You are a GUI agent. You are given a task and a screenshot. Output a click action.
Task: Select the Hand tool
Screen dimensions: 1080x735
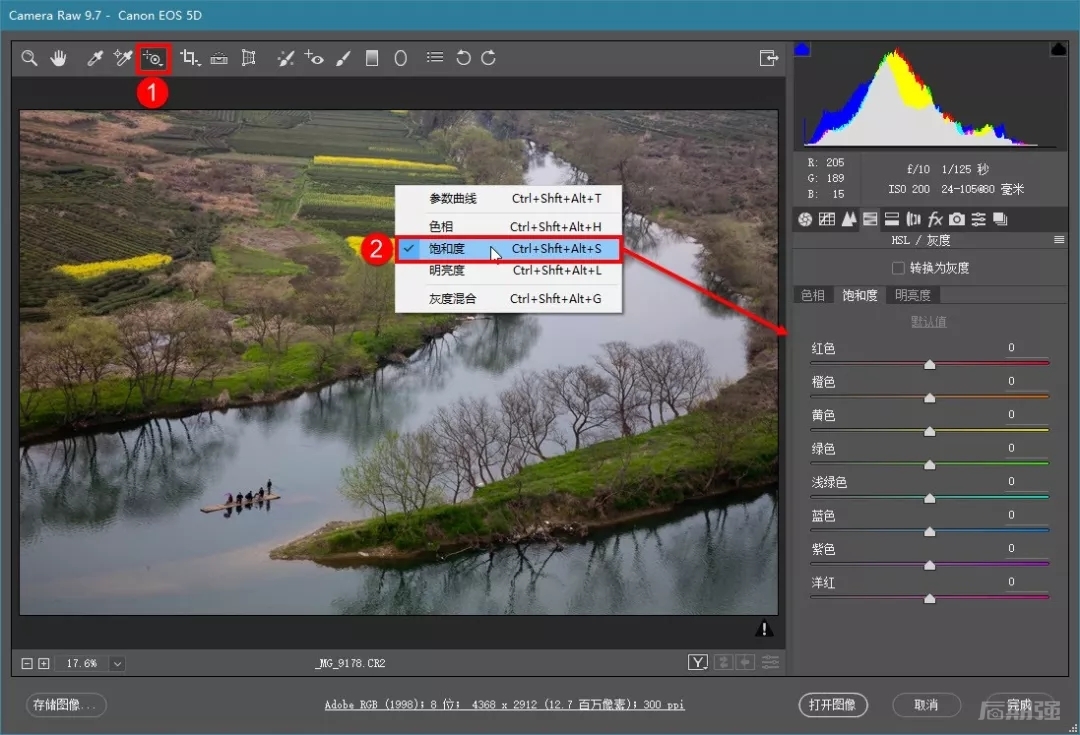[x=59, y=58]
